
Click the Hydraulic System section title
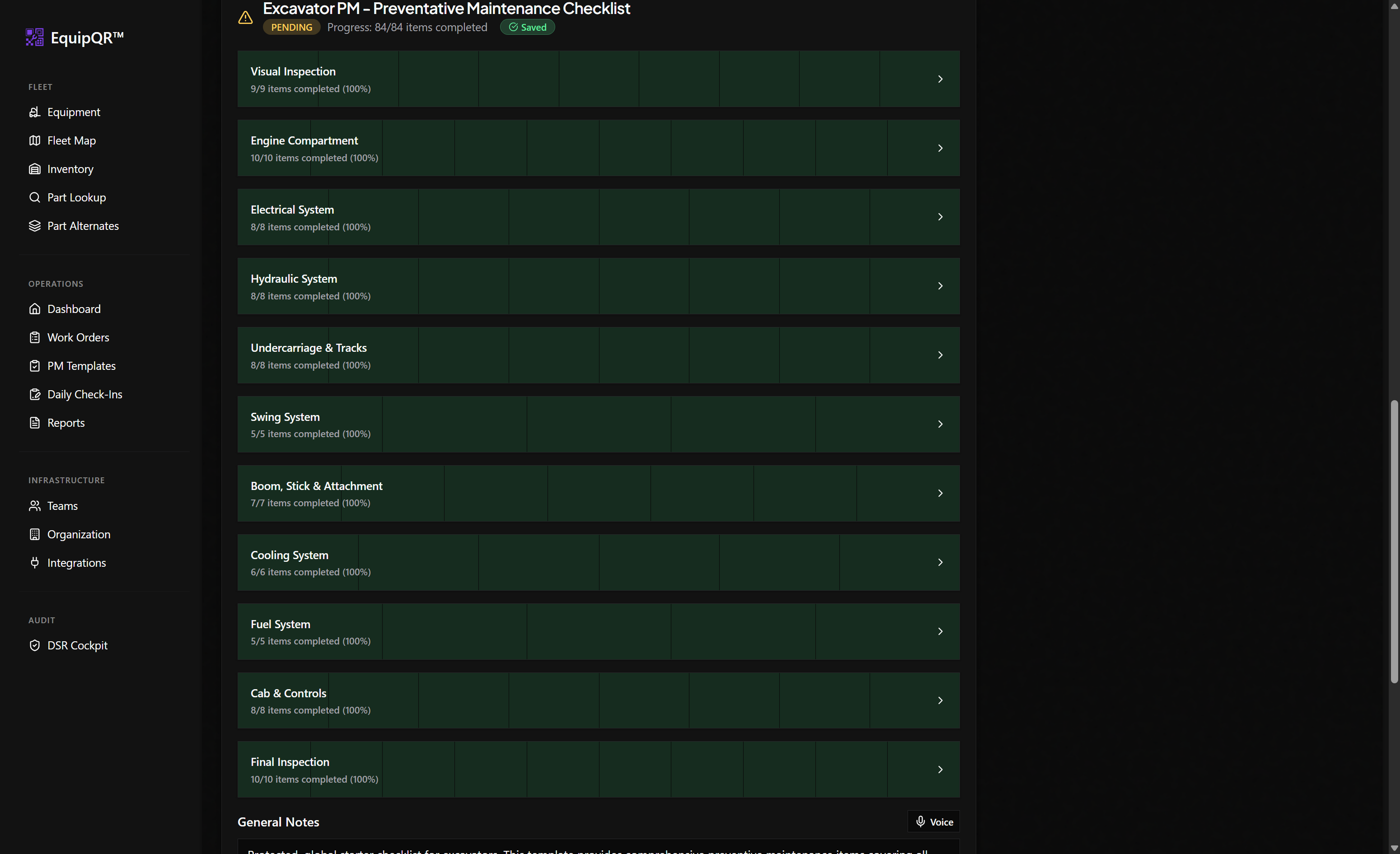[x=294, y=278]
